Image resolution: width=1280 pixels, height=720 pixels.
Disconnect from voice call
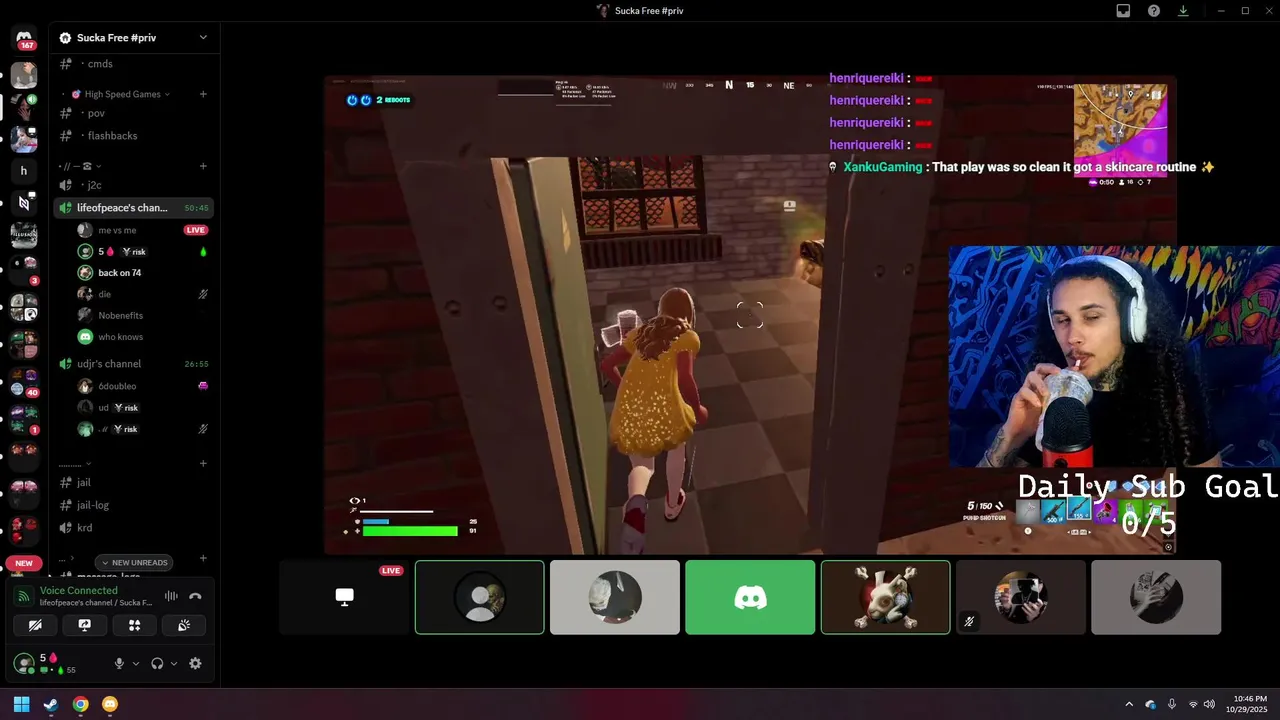pyautogui.click(x=196, y=596)
